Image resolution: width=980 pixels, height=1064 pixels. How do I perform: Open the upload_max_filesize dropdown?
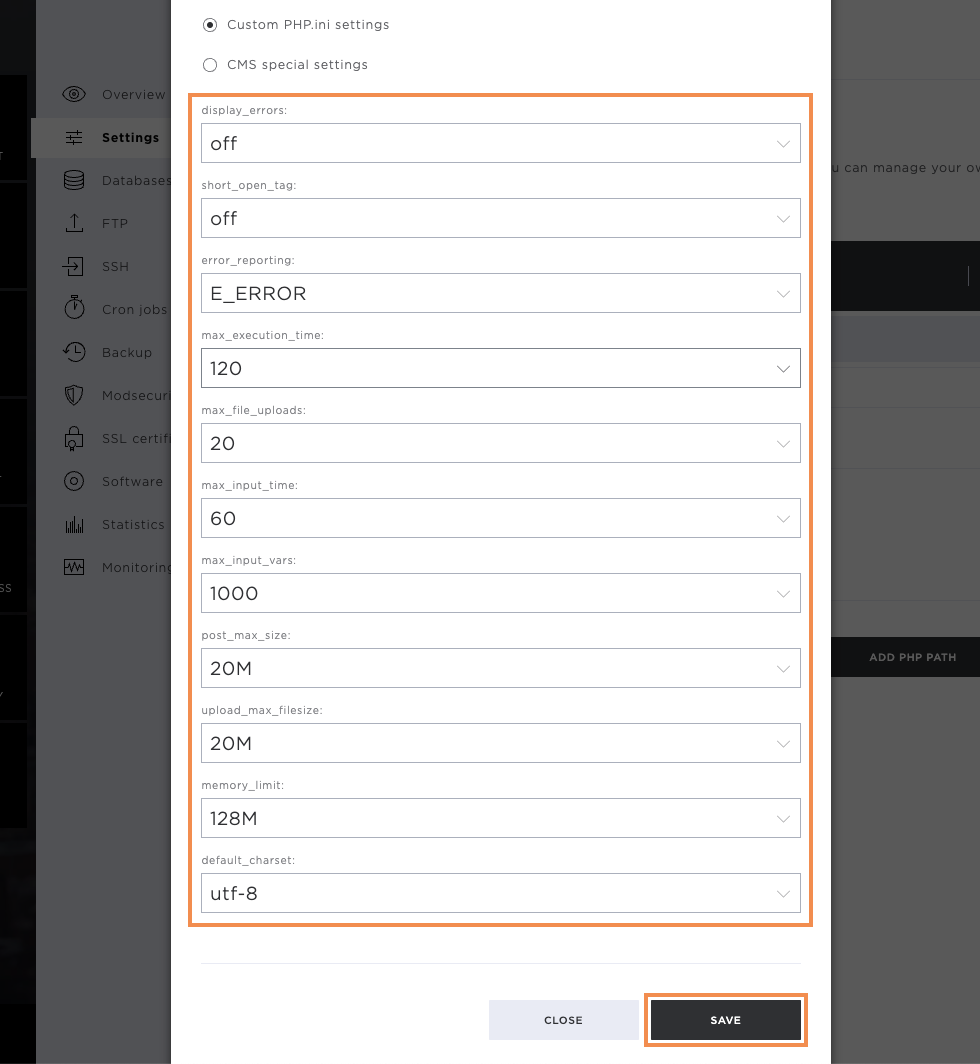(x=501, y=743)
